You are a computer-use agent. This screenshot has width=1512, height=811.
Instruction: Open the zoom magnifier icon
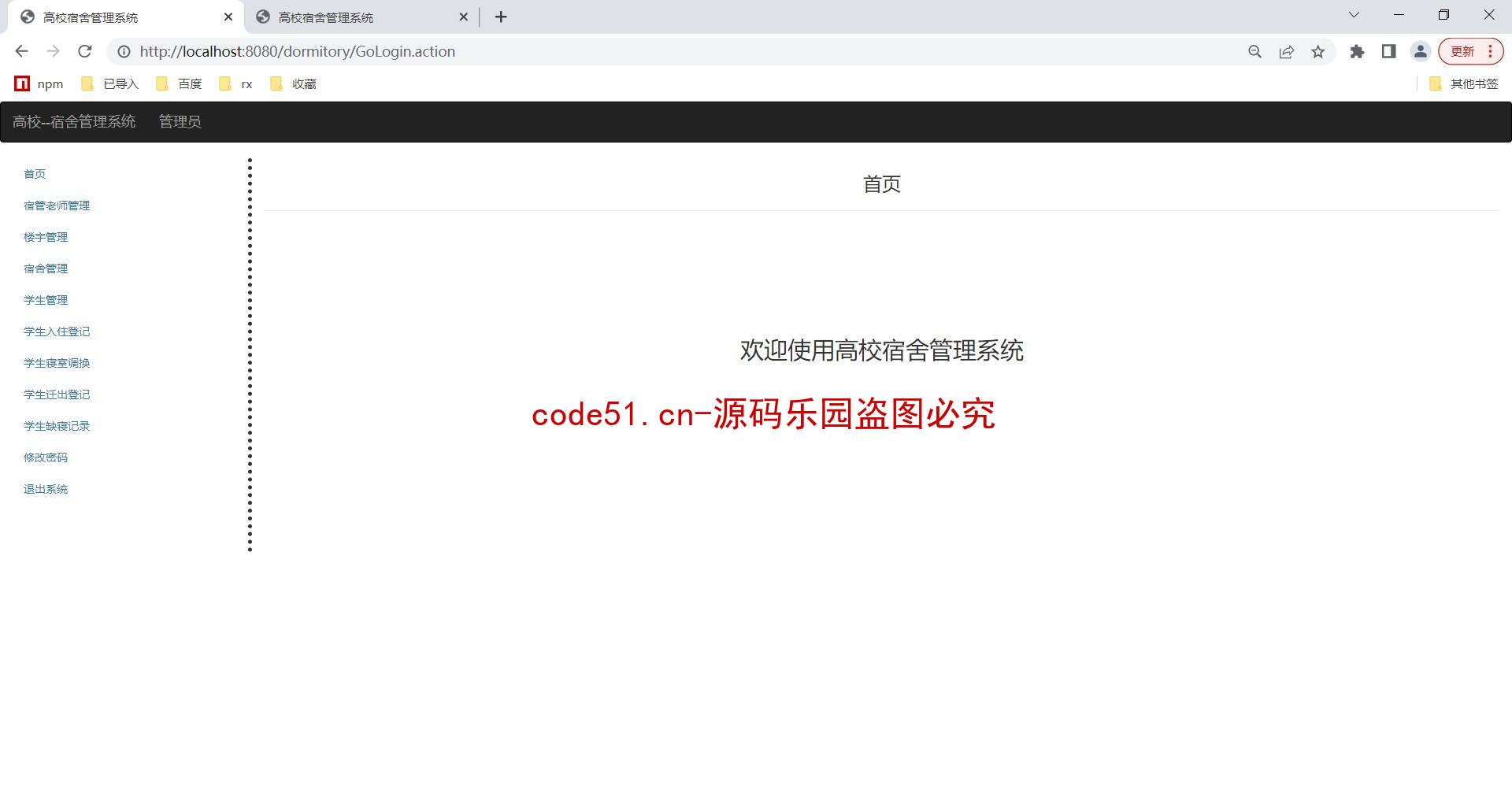pos(1254,51)
